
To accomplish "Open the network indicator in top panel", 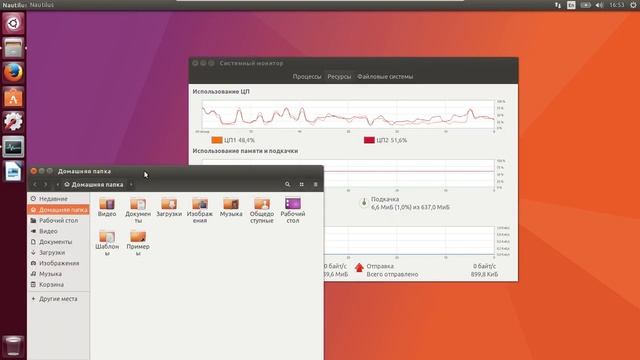I will (558, 5).
